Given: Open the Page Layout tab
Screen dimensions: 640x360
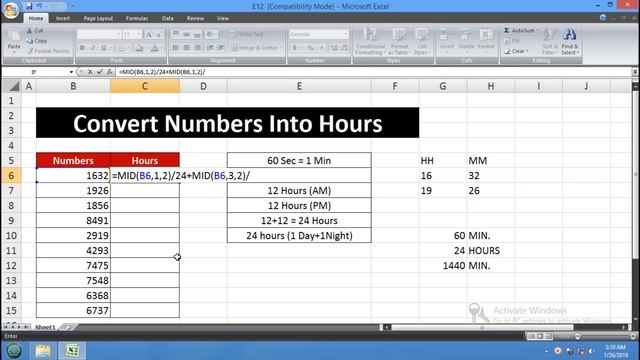Looking at the screenshot, I should coord(98,18).
